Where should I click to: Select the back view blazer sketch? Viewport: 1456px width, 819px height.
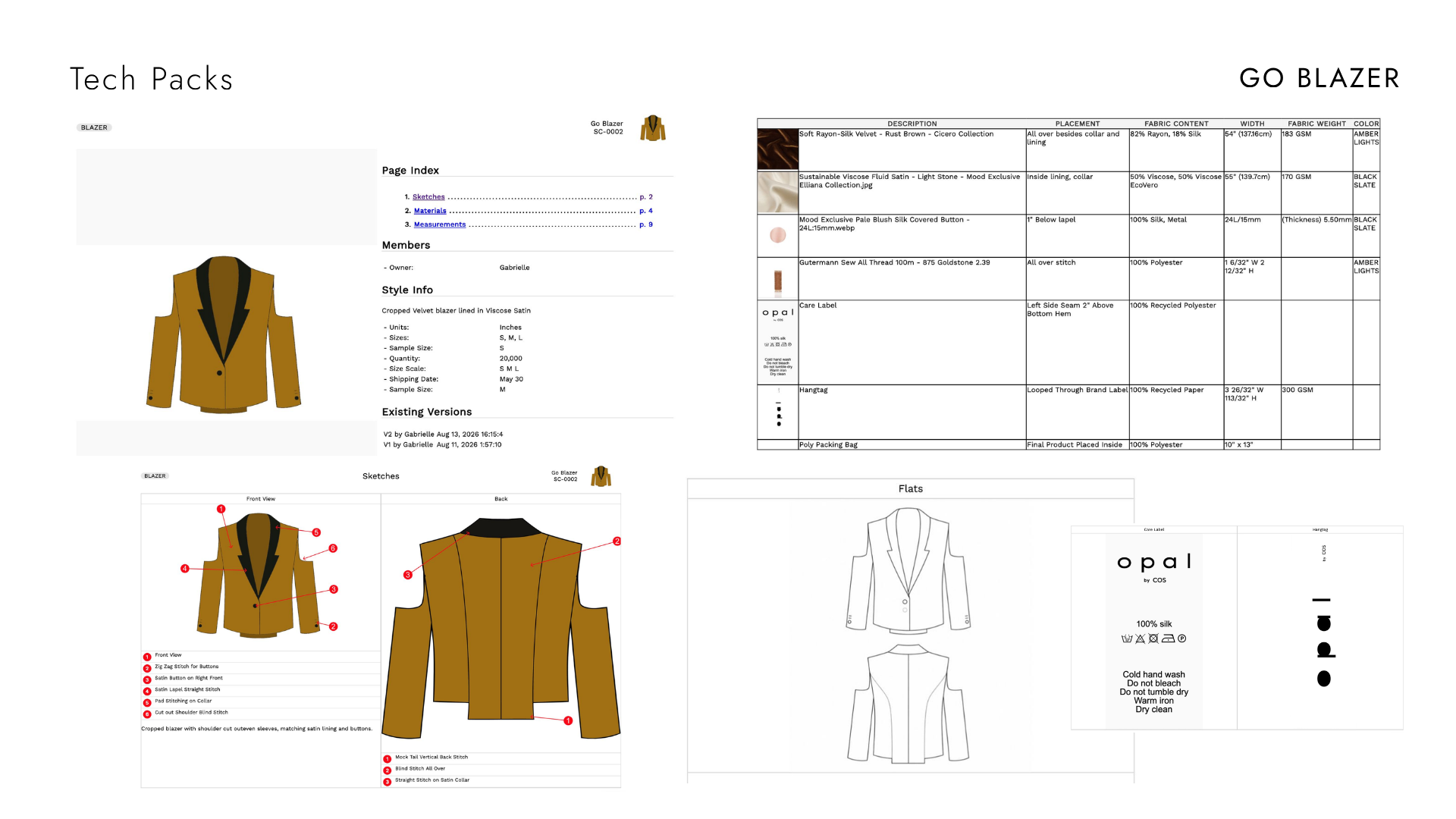[x=501, y=629]
